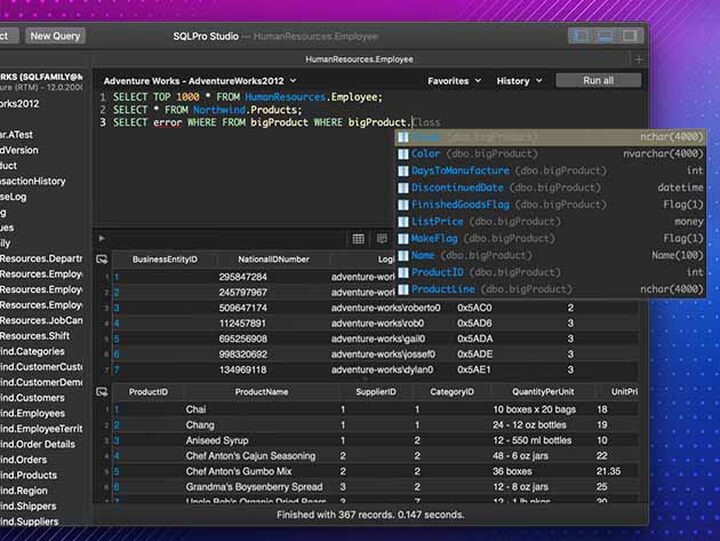
Task: Click the export icon beside ProductID header
Action: 102,392
